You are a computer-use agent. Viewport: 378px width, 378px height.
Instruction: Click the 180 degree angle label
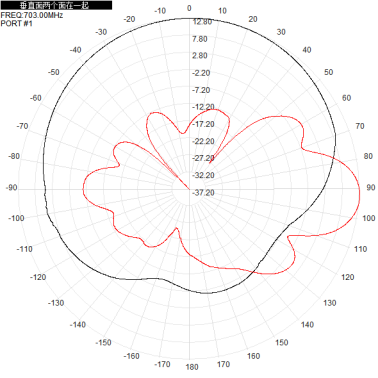tap(192, 367)
